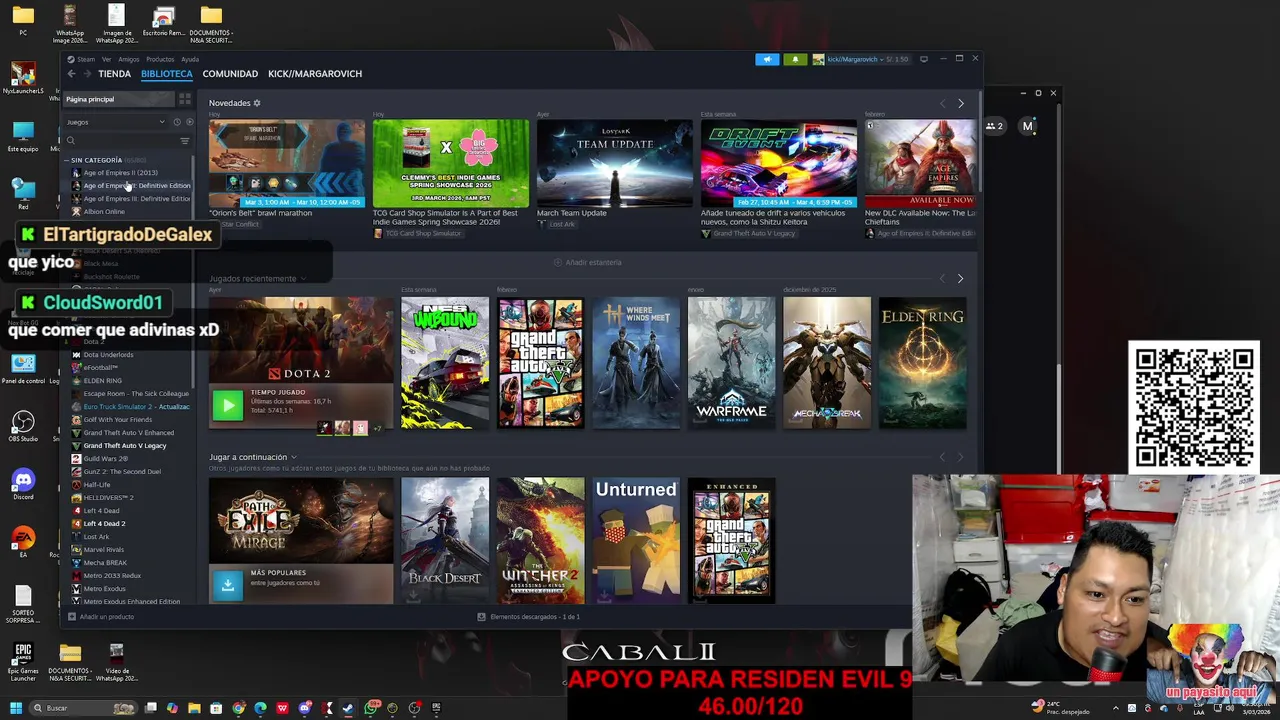
Task: Click the library search magnifier icon
Action: pyautogui.click(x=71, y=141)
